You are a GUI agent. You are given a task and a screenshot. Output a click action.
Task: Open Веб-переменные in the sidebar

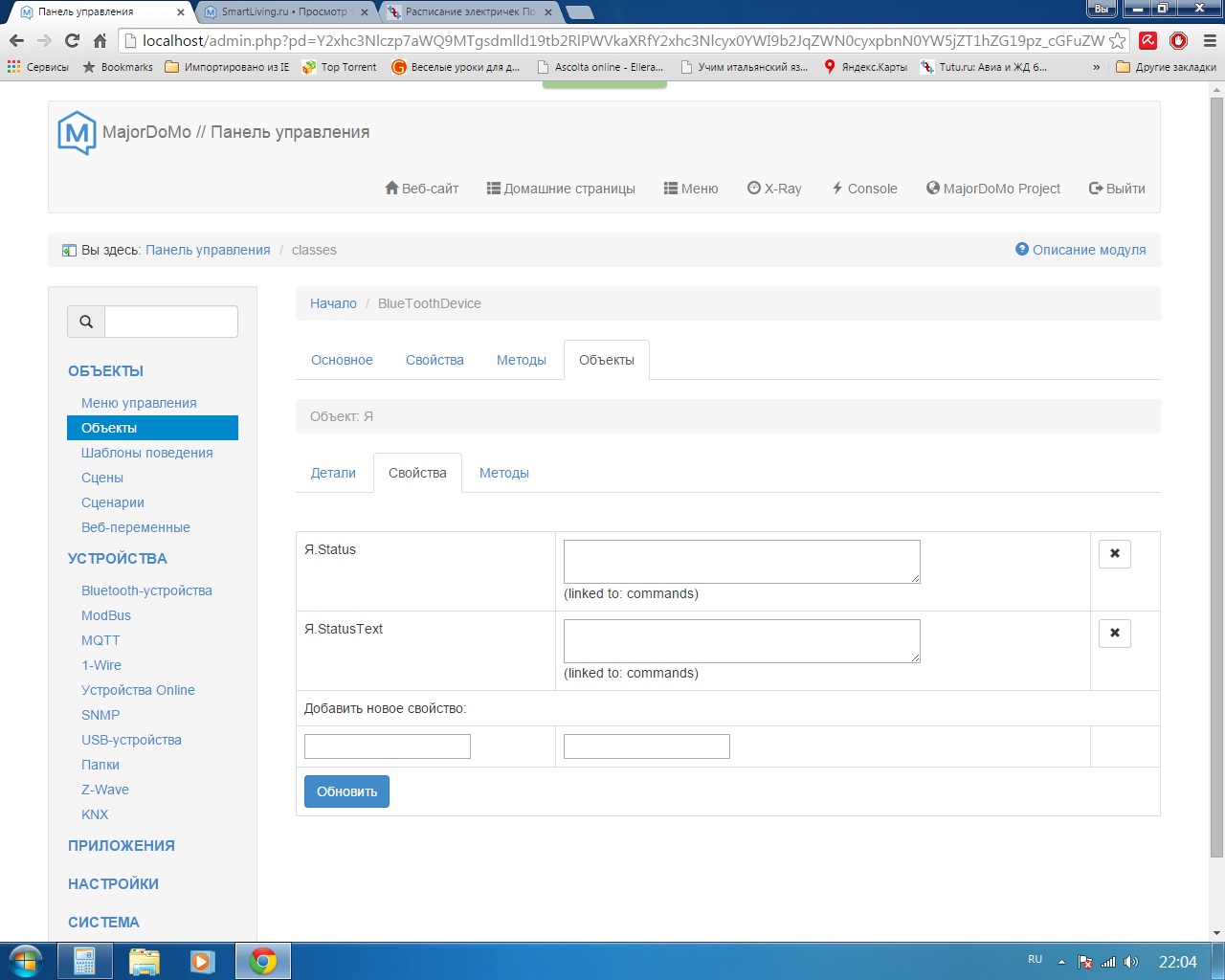pyautogui.click(x=136, y=527)
